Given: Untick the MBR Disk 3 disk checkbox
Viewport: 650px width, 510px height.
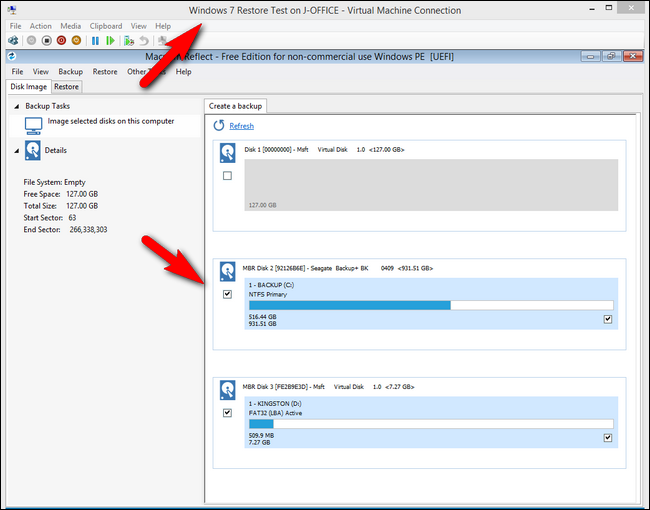Looking at the screenshot, I should point(227,413).
